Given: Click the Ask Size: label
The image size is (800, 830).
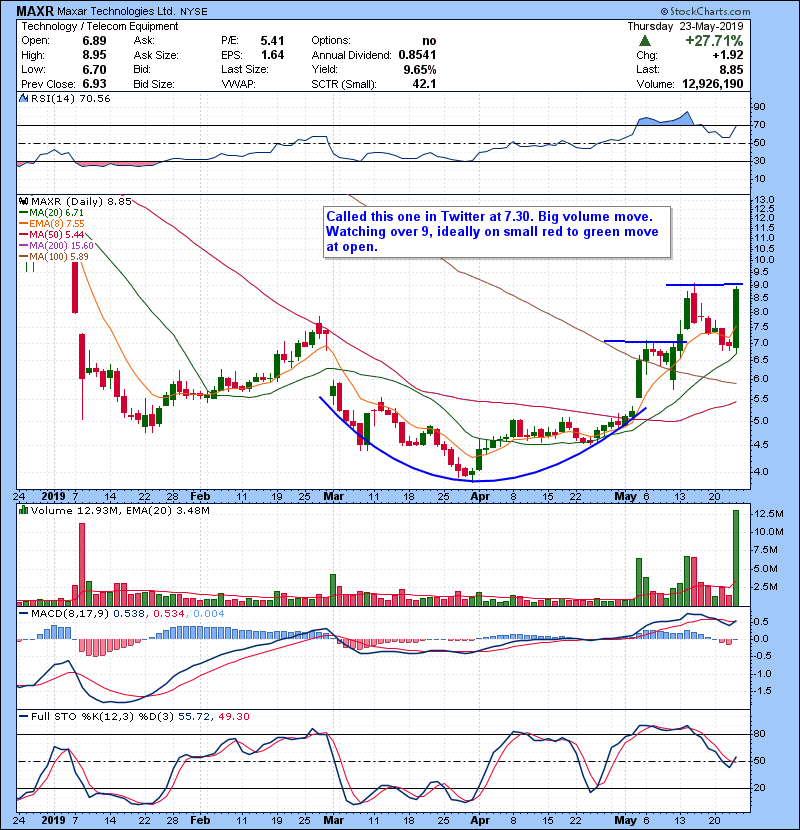Looking at the screenshot, I should click(156, 55).
